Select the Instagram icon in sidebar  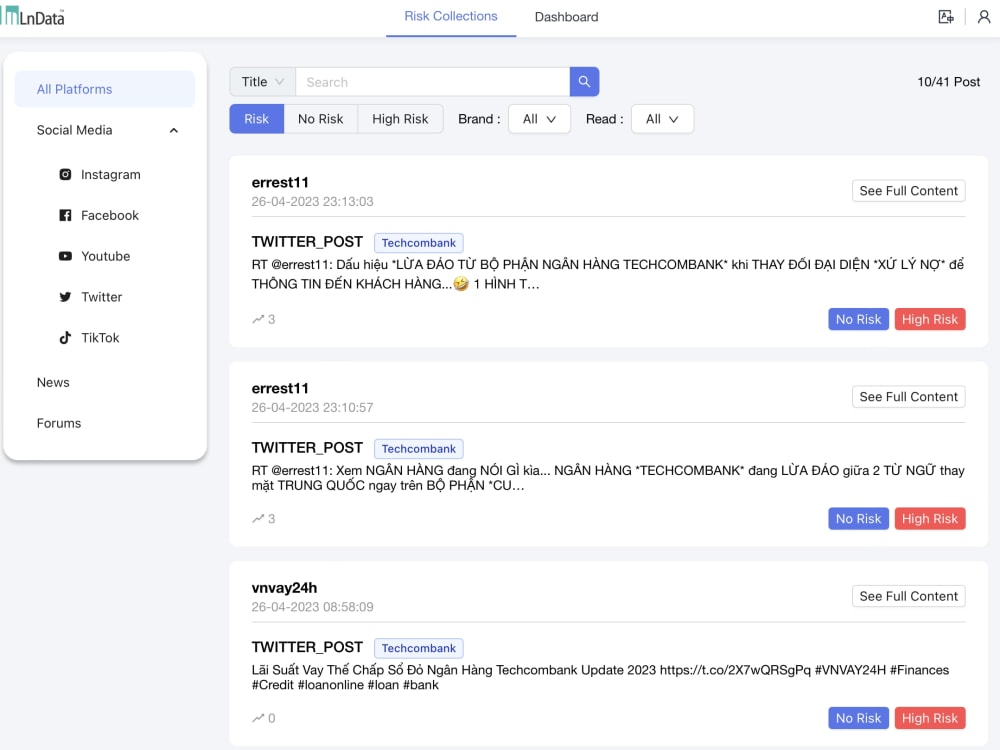click(x=65, y=174)
